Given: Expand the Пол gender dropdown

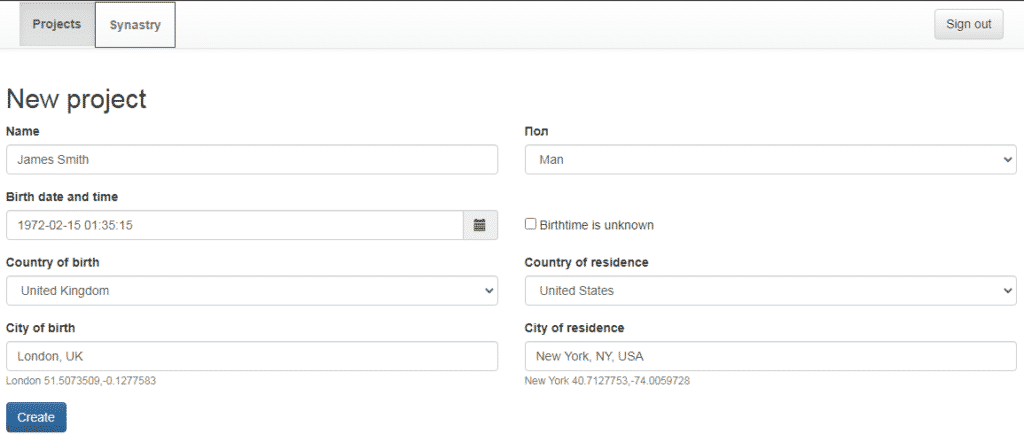Looking at the screenshot, I should [770, 160].
